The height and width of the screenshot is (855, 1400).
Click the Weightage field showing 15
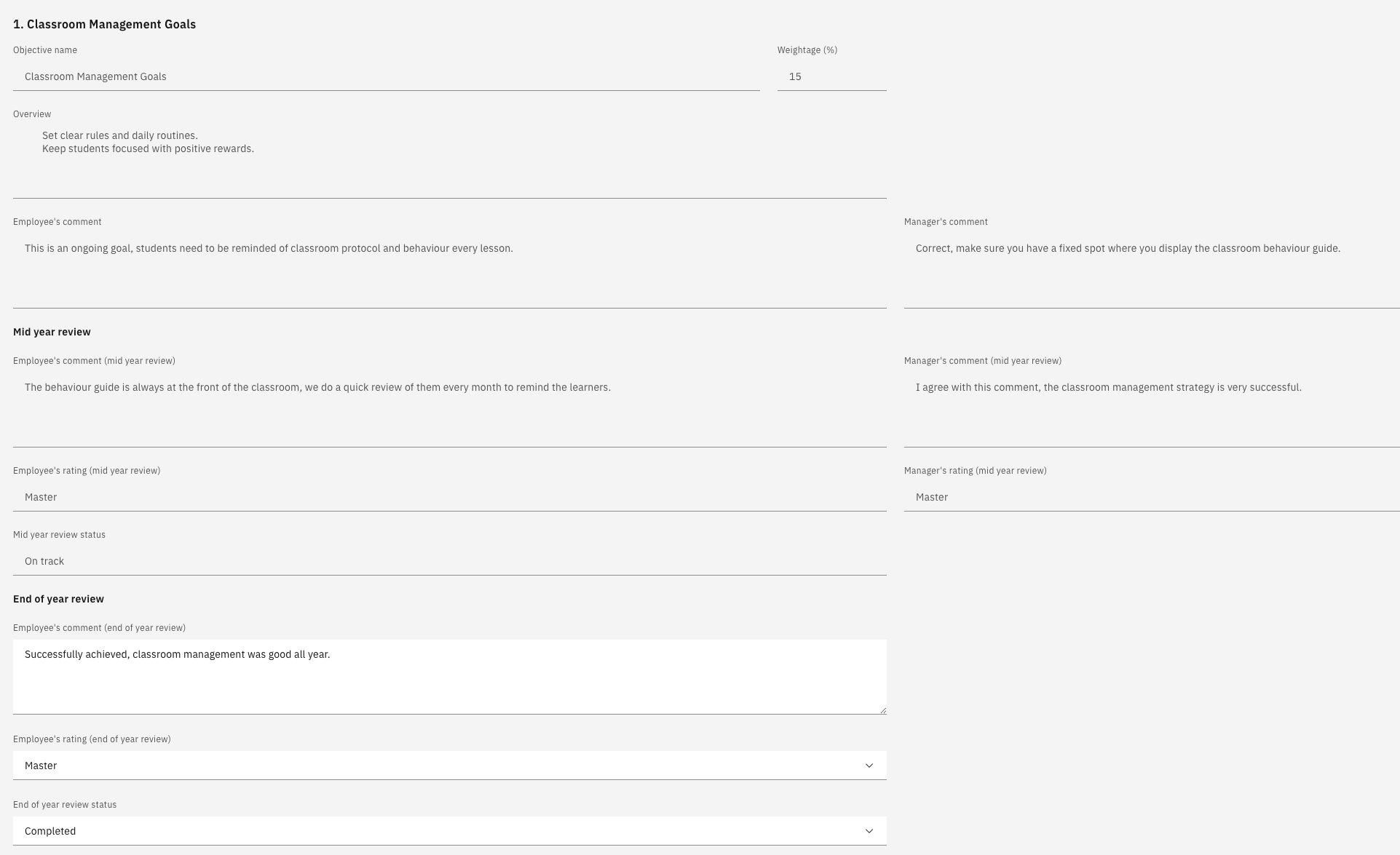(831, 76)
